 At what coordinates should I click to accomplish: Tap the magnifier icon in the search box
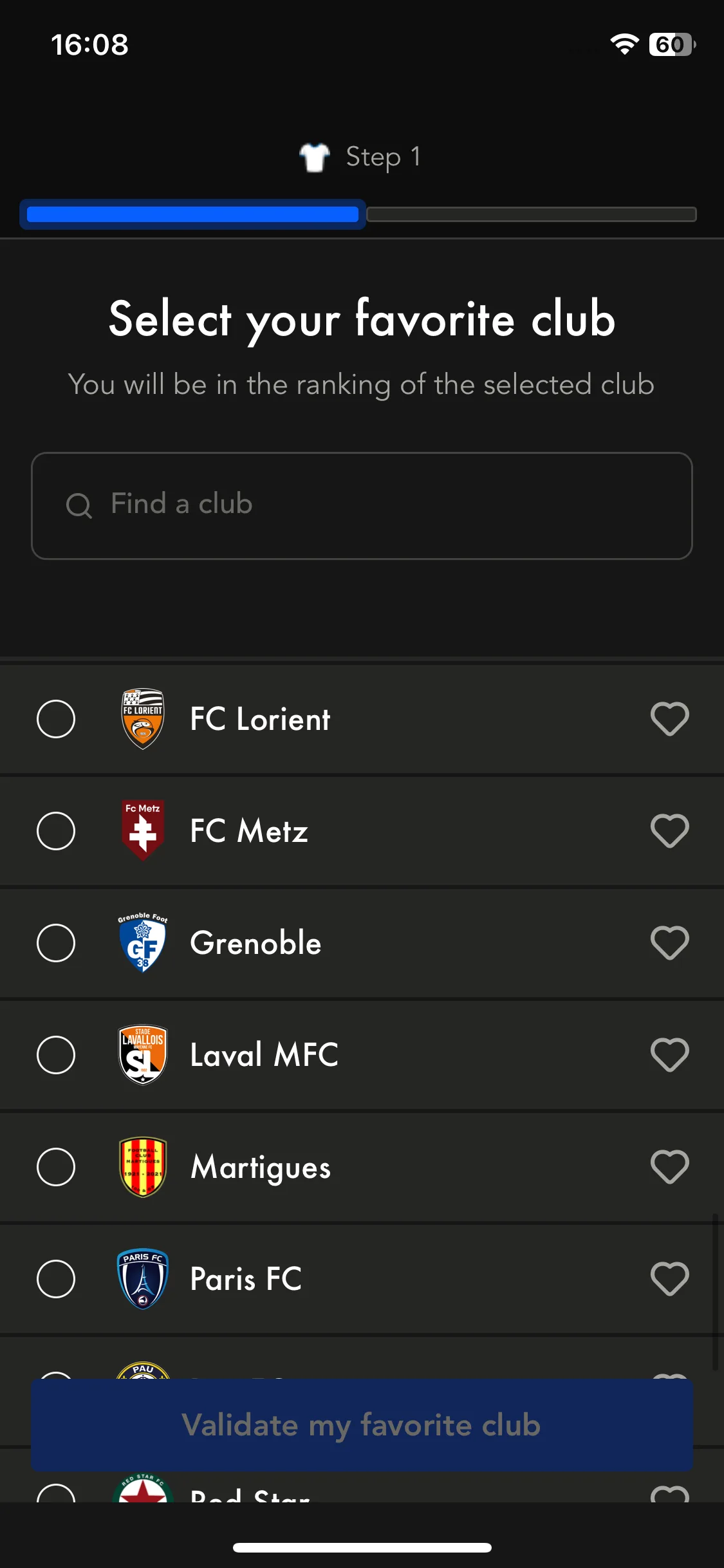tap(79, 505)
